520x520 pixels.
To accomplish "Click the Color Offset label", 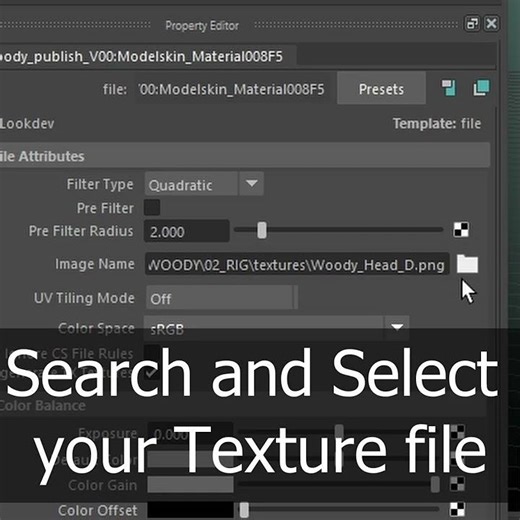I will 98,510.
